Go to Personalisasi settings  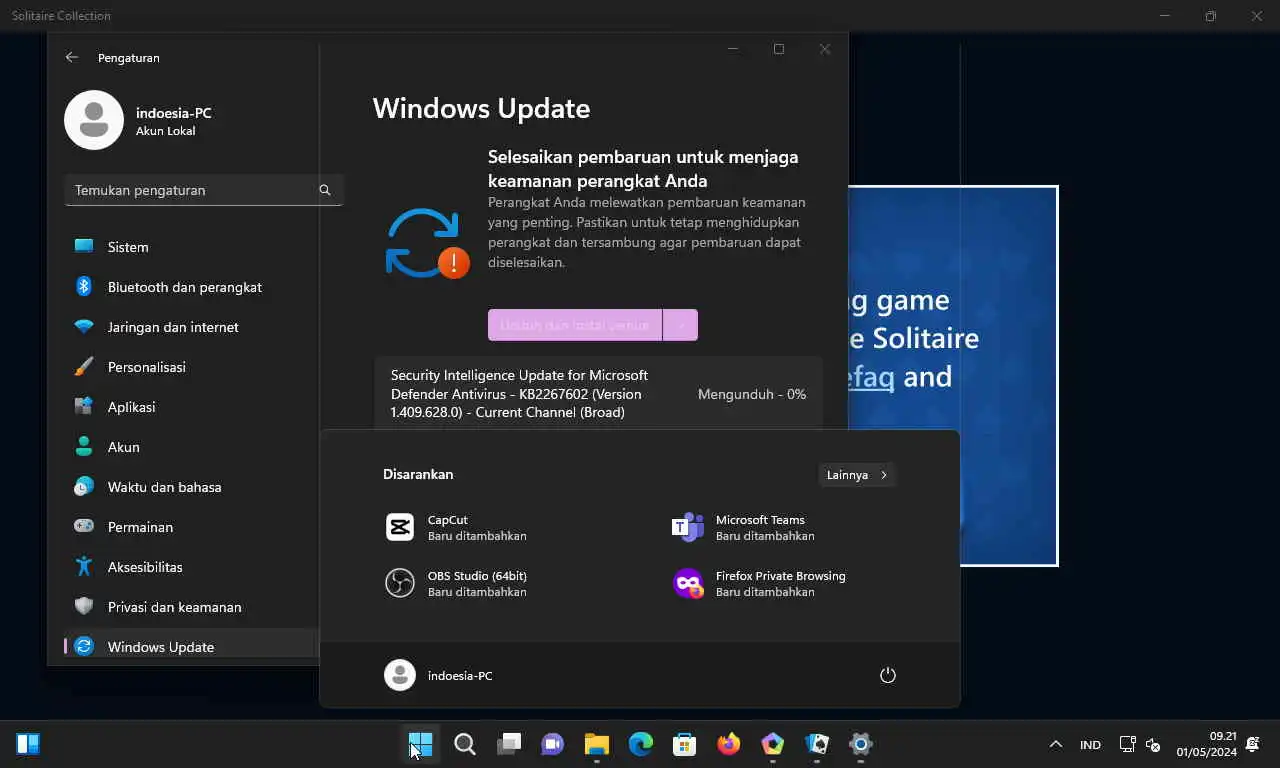point(191,367)
